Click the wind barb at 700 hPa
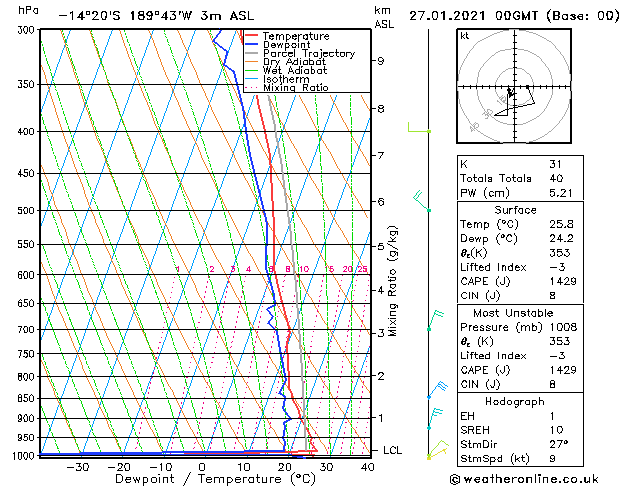 coord(436,320)
